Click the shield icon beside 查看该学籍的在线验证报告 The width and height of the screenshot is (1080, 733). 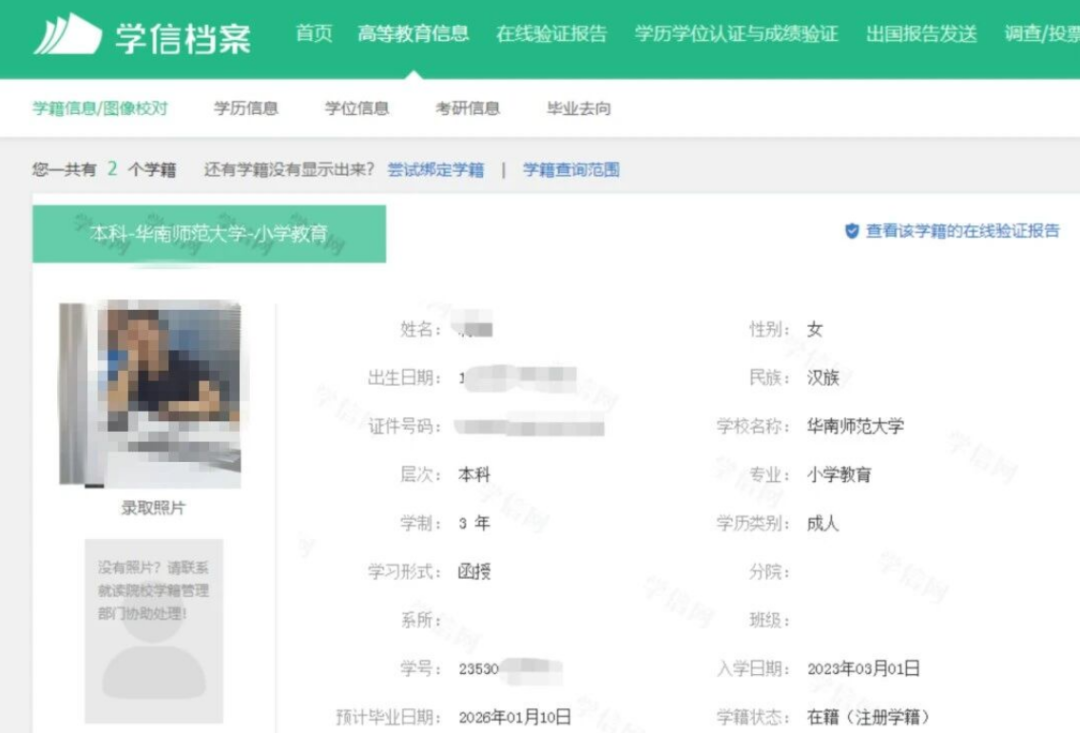[852, 231]
